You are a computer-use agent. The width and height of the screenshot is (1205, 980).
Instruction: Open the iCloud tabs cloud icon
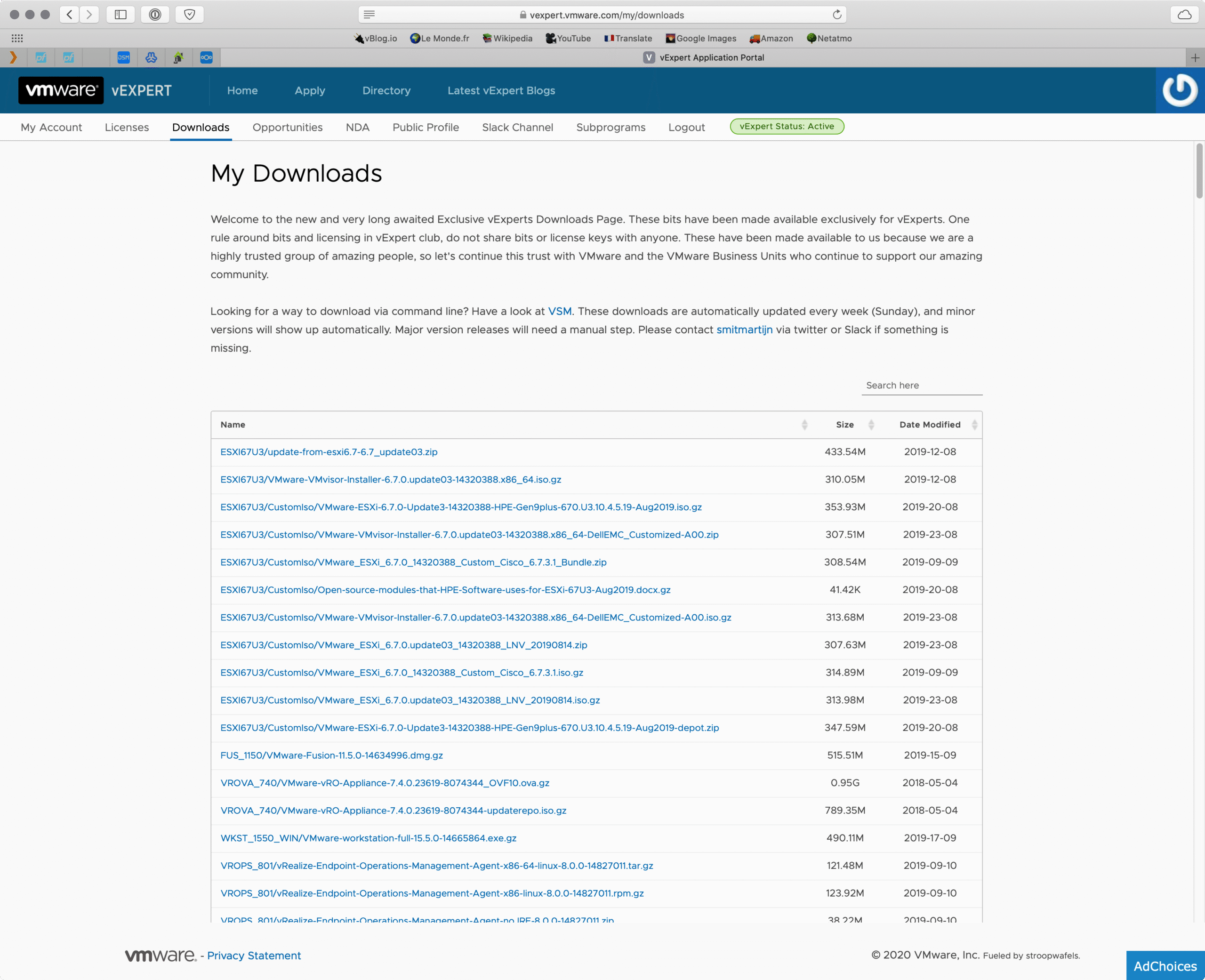[x=1184, y=15]
